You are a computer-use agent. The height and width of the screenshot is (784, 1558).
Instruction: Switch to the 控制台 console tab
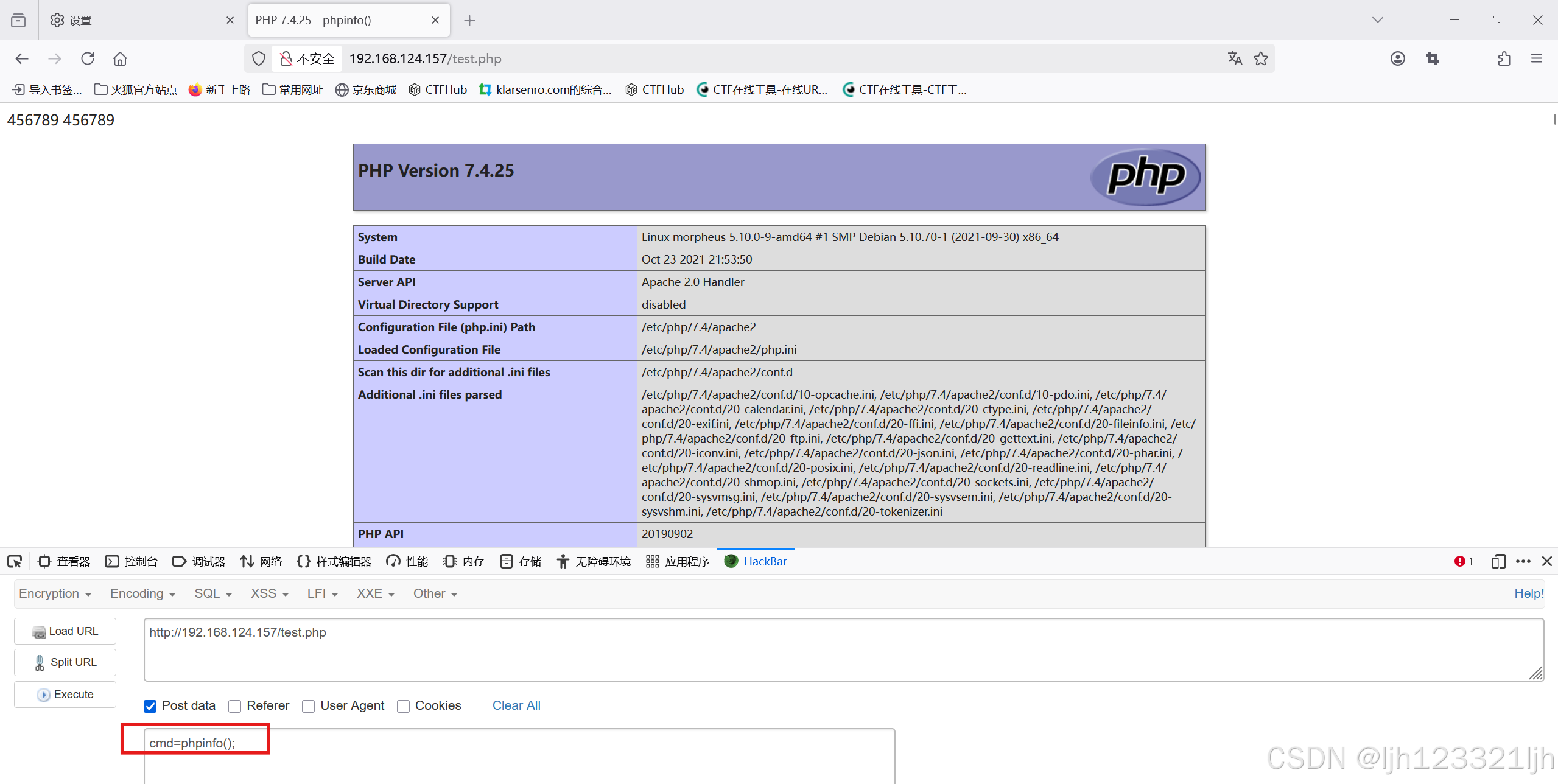(x=132, y=561)
